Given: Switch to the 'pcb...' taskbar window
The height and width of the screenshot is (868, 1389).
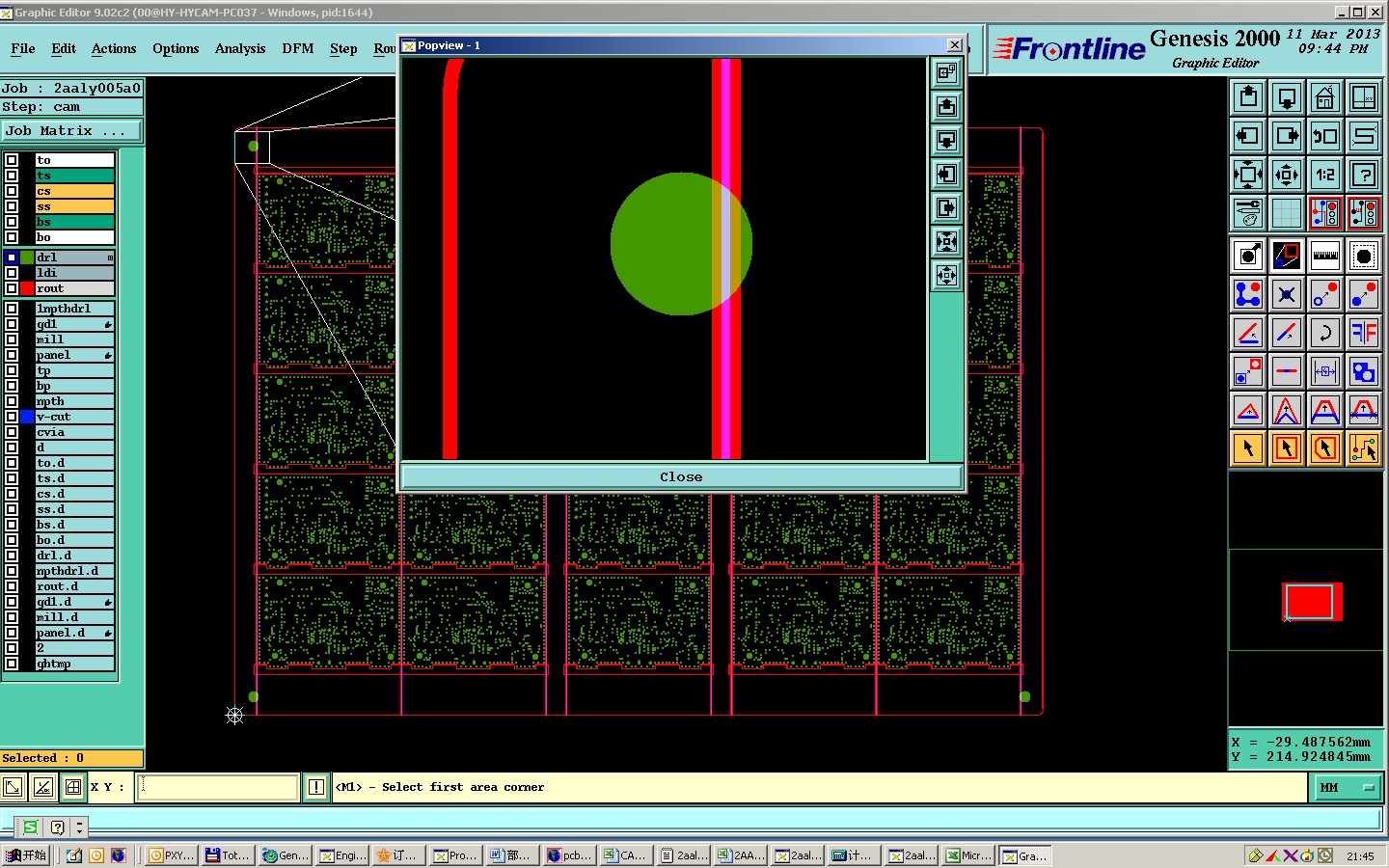Looking at the screenshot, I should pos(570,855).
